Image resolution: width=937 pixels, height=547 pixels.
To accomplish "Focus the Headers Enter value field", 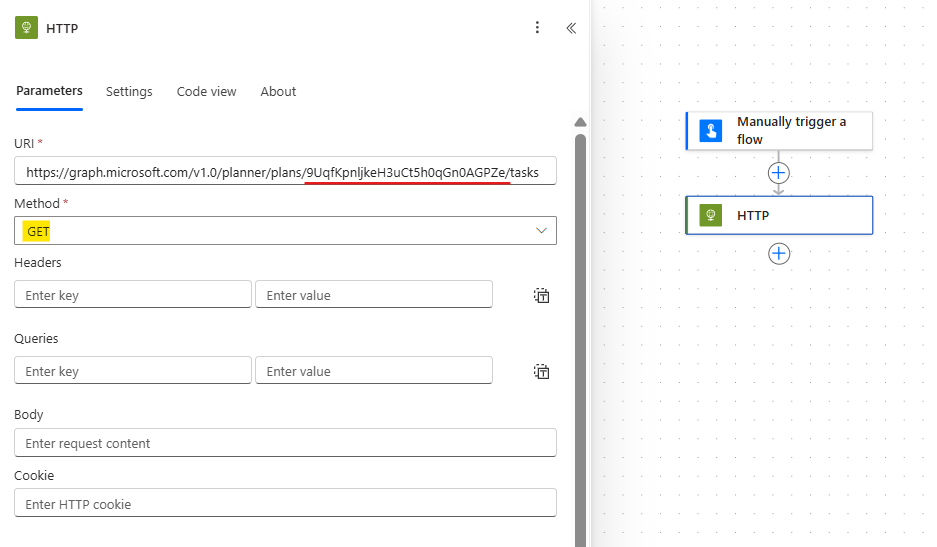I will click(373, 295).
